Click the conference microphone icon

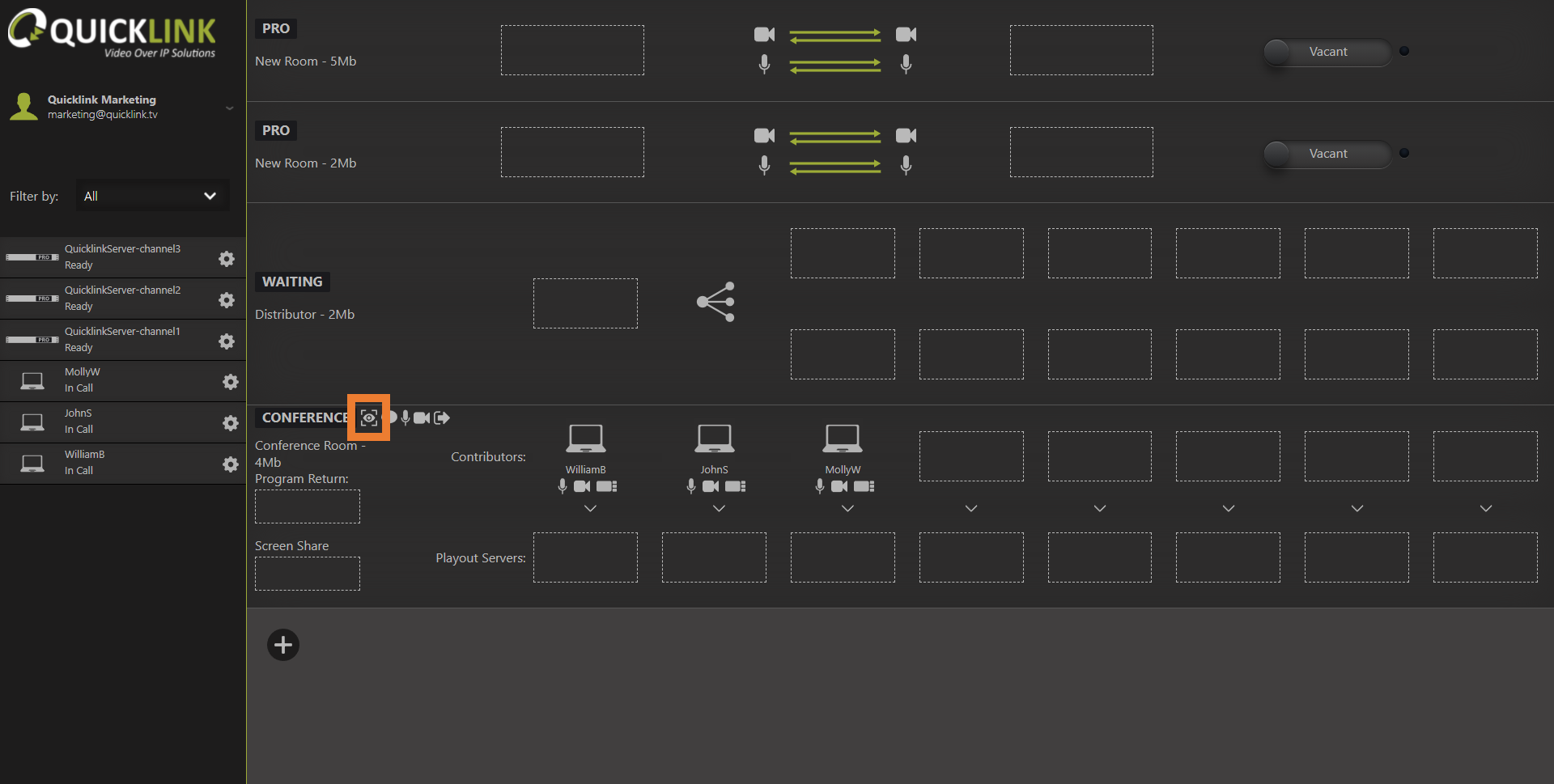click(405, 417)
